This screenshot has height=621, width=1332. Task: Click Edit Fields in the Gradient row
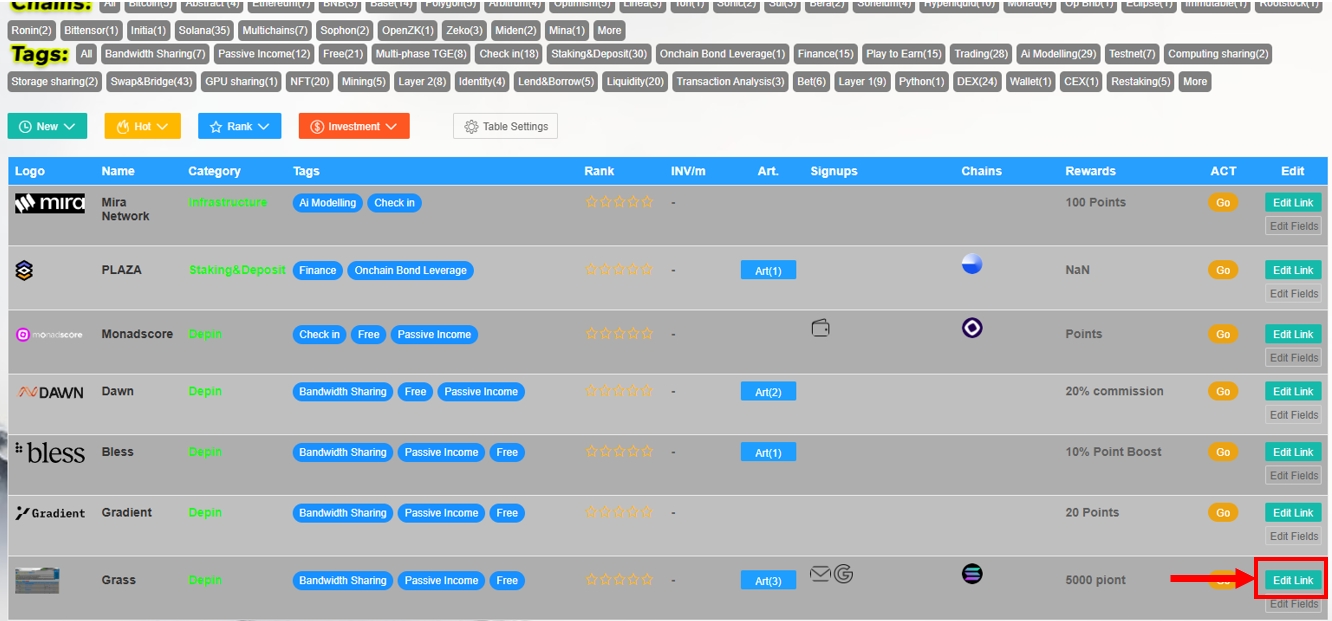(1293, 536)
